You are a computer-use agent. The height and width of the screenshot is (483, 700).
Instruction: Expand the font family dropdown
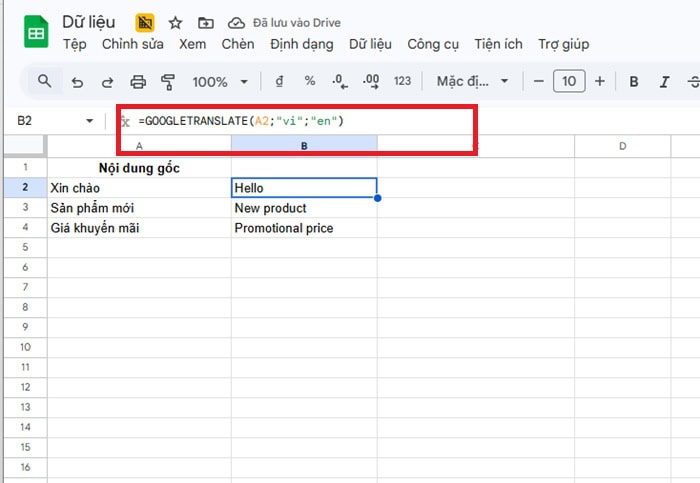[473, 82]
